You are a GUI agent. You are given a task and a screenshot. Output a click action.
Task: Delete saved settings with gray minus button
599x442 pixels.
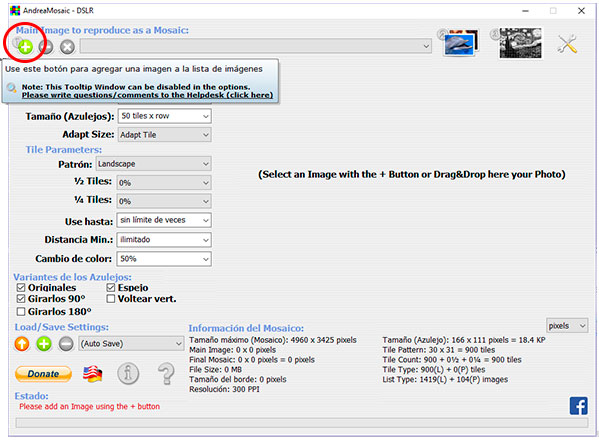coord(66,343)
